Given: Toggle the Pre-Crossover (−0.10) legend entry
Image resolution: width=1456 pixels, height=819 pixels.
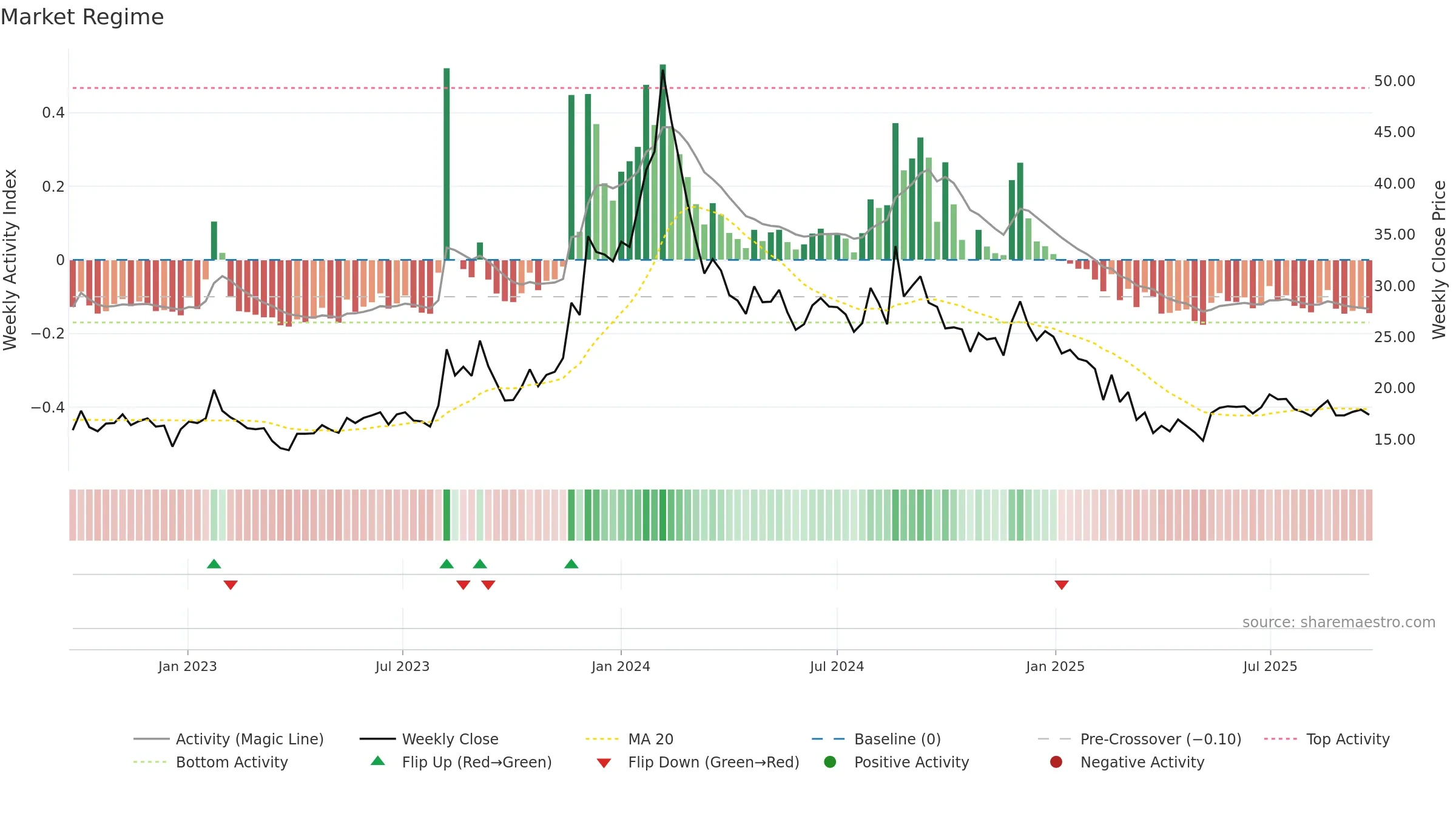Looking at the screenshot, I should tap(1140, 739).
